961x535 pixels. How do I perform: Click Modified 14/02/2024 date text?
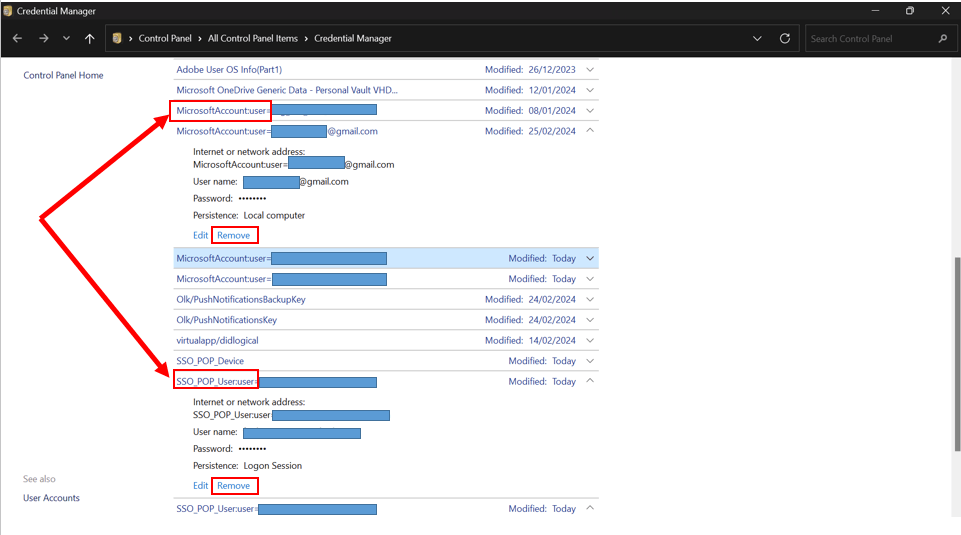tap(530, 341)
